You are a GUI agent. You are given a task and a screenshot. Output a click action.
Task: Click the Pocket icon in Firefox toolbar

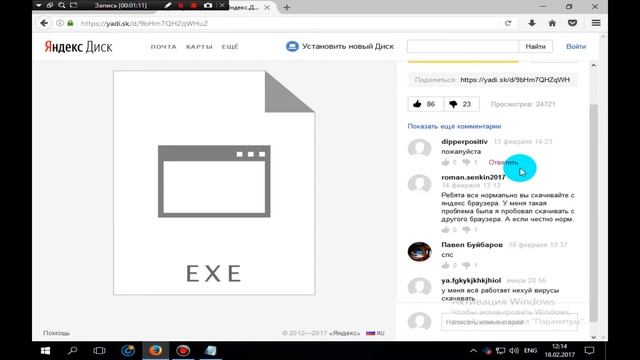[572, 23]
